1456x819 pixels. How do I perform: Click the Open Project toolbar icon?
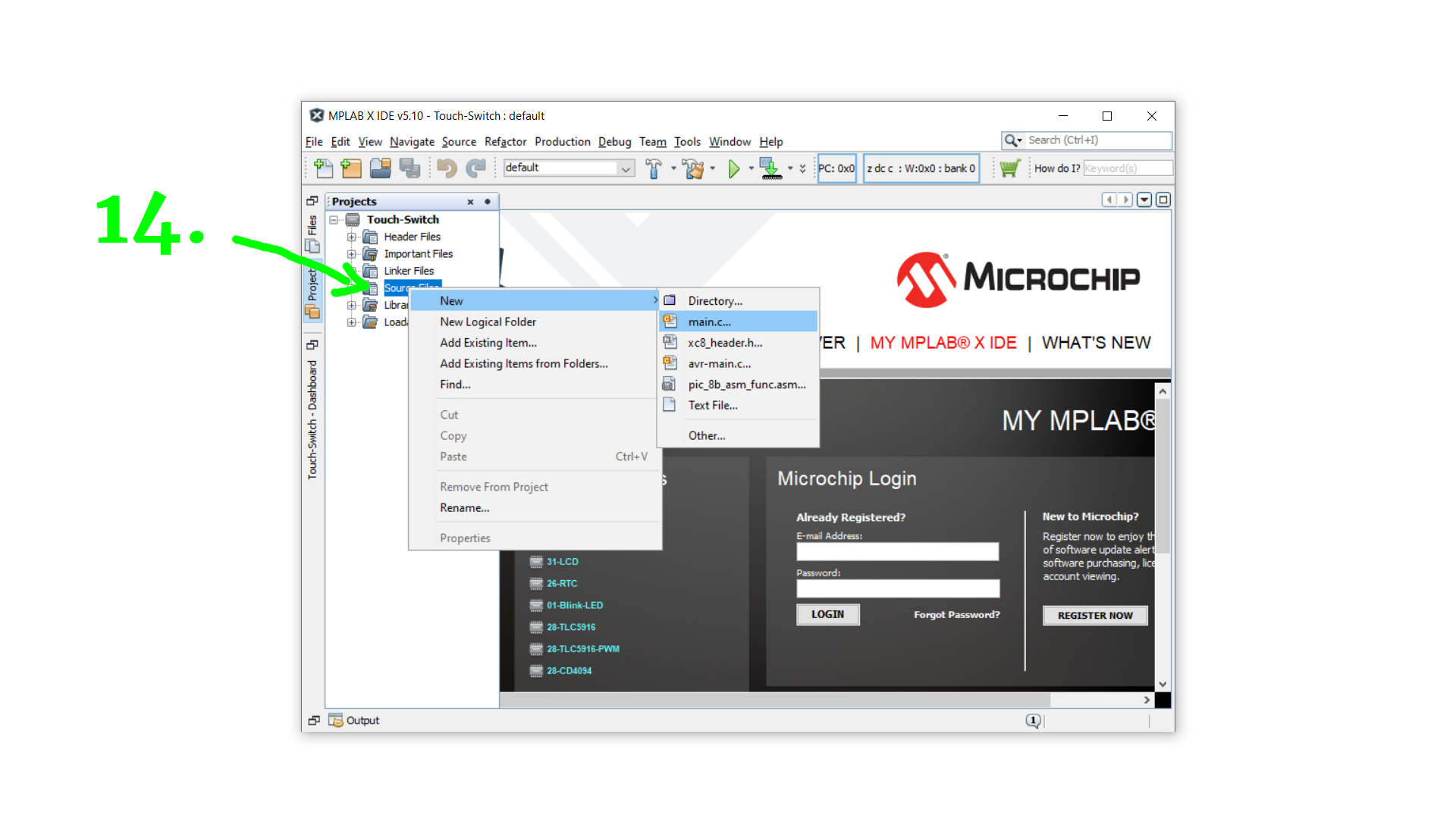[x=380, y=168]
